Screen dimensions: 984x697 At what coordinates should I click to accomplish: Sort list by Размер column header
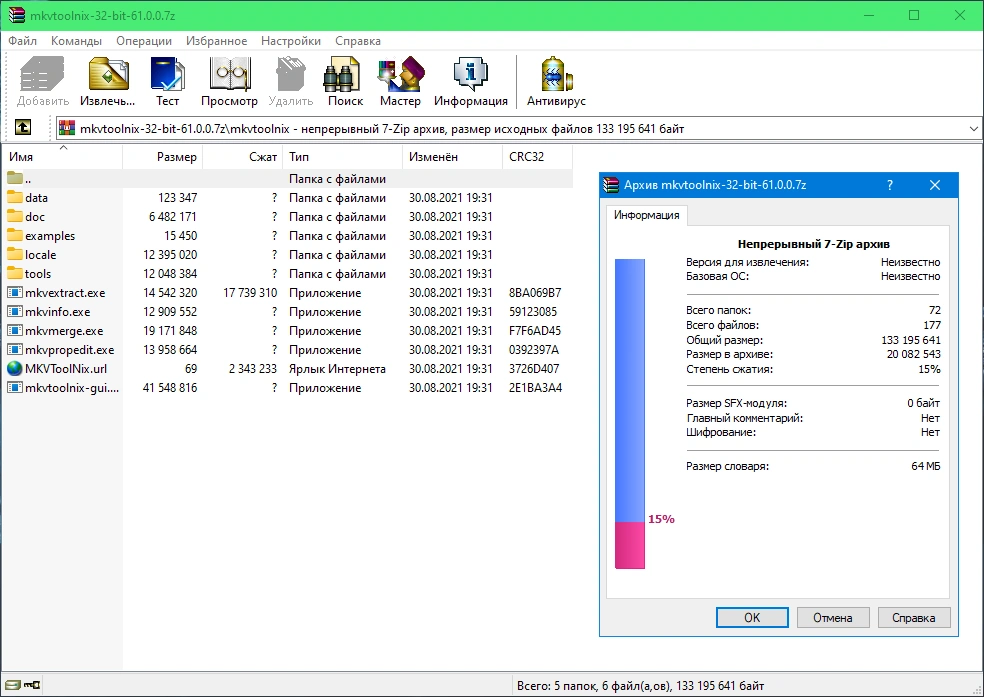162,157
